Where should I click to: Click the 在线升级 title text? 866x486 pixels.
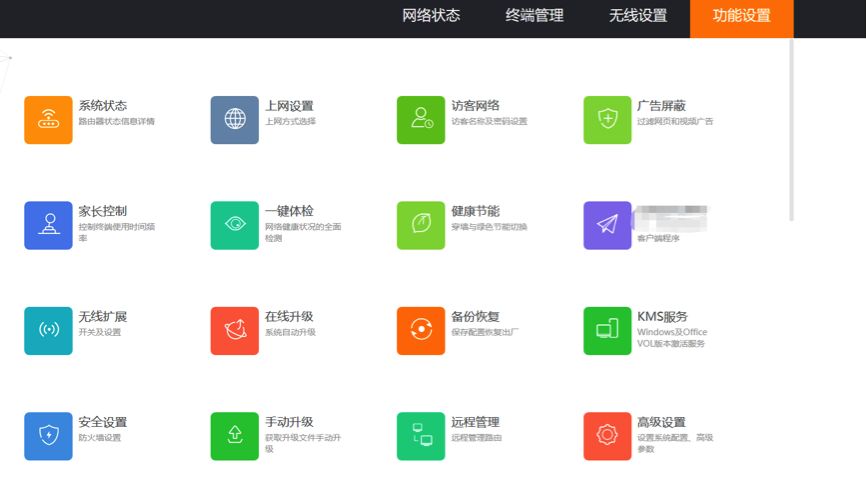click(289, 316)
